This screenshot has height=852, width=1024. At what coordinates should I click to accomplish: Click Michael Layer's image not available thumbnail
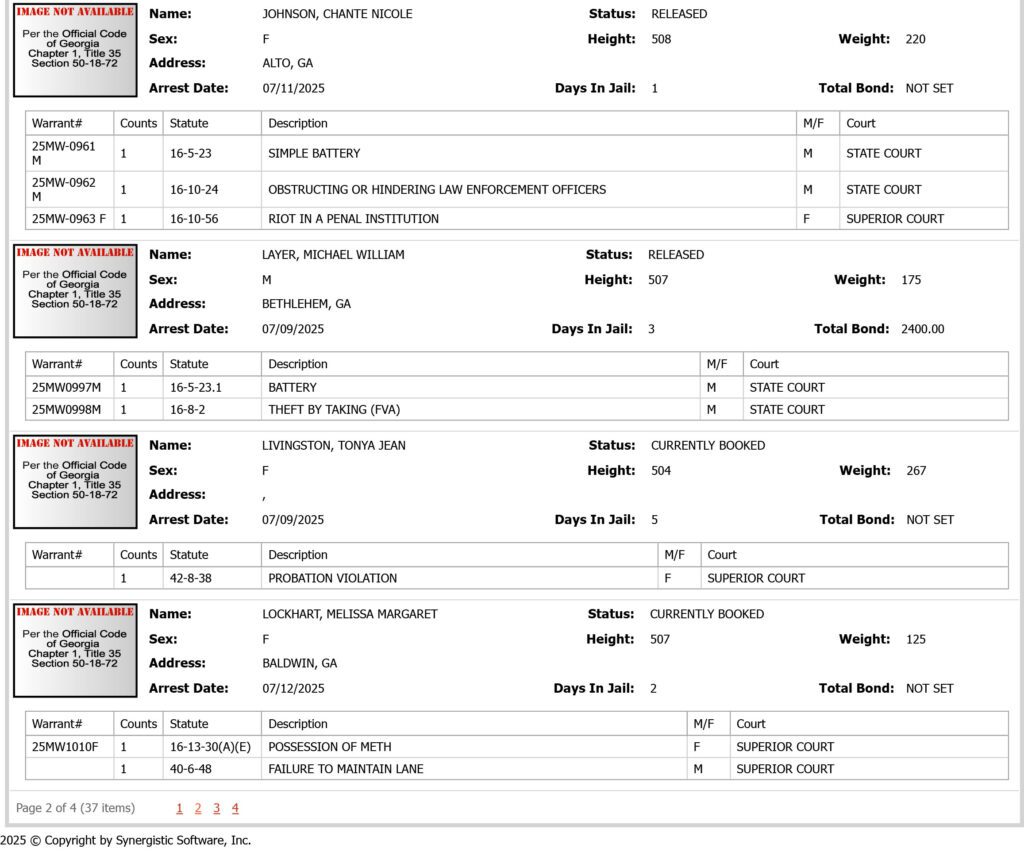pyautogui.click(x=75, y=291)
